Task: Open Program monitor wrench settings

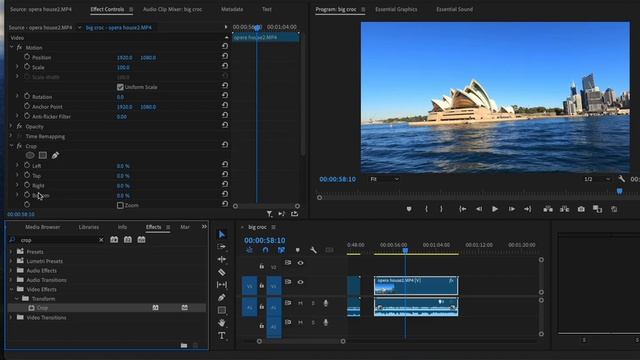Action: pyautogui.click(x=621, y=179)
